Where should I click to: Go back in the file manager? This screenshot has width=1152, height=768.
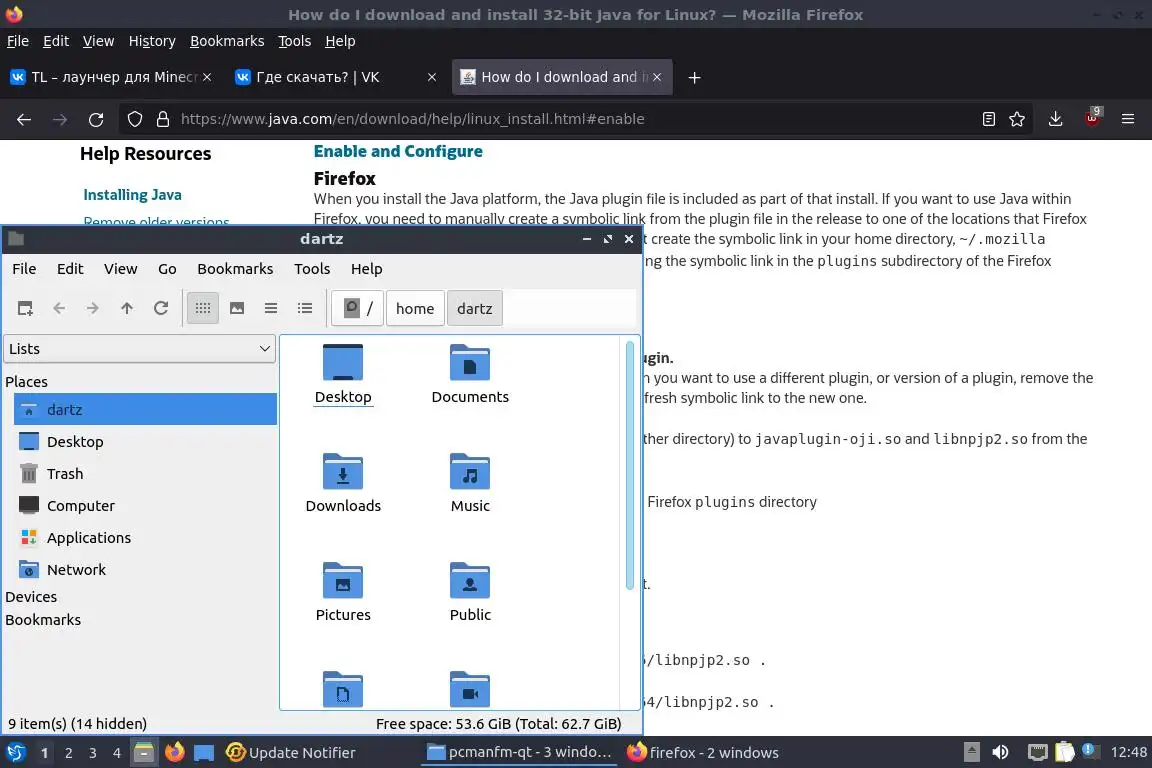[x=59, y=309]
